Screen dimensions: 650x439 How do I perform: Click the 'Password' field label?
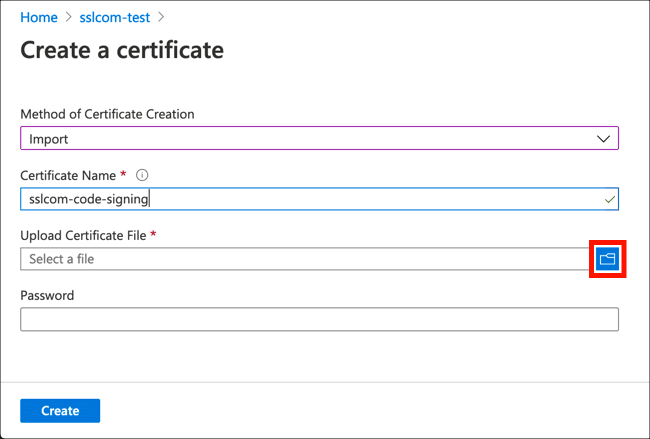[x=47, y=295]
